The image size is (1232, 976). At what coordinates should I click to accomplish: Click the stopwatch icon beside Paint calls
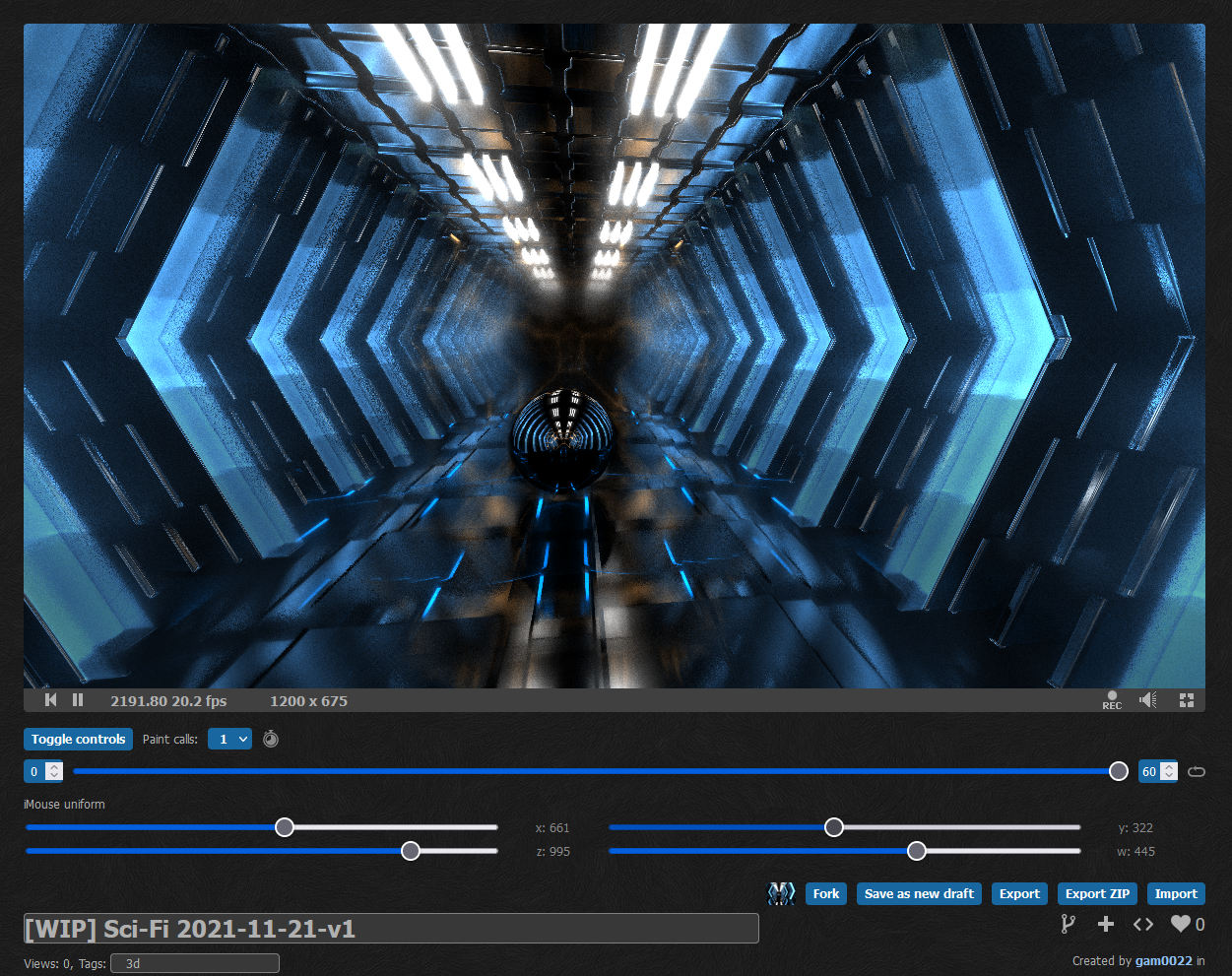click(271, 740)
